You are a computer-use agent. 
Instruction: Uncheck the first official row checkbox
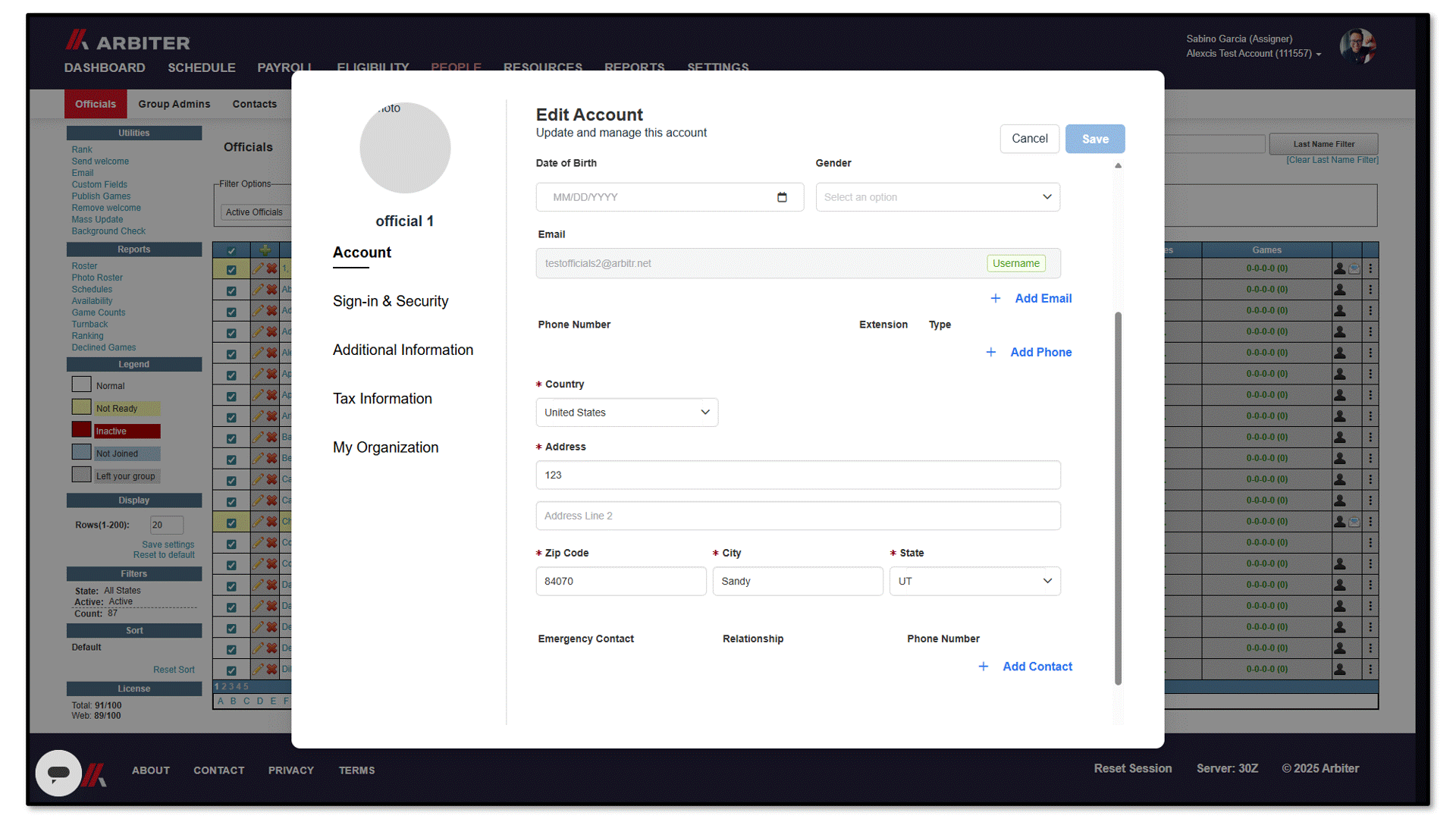231,269
